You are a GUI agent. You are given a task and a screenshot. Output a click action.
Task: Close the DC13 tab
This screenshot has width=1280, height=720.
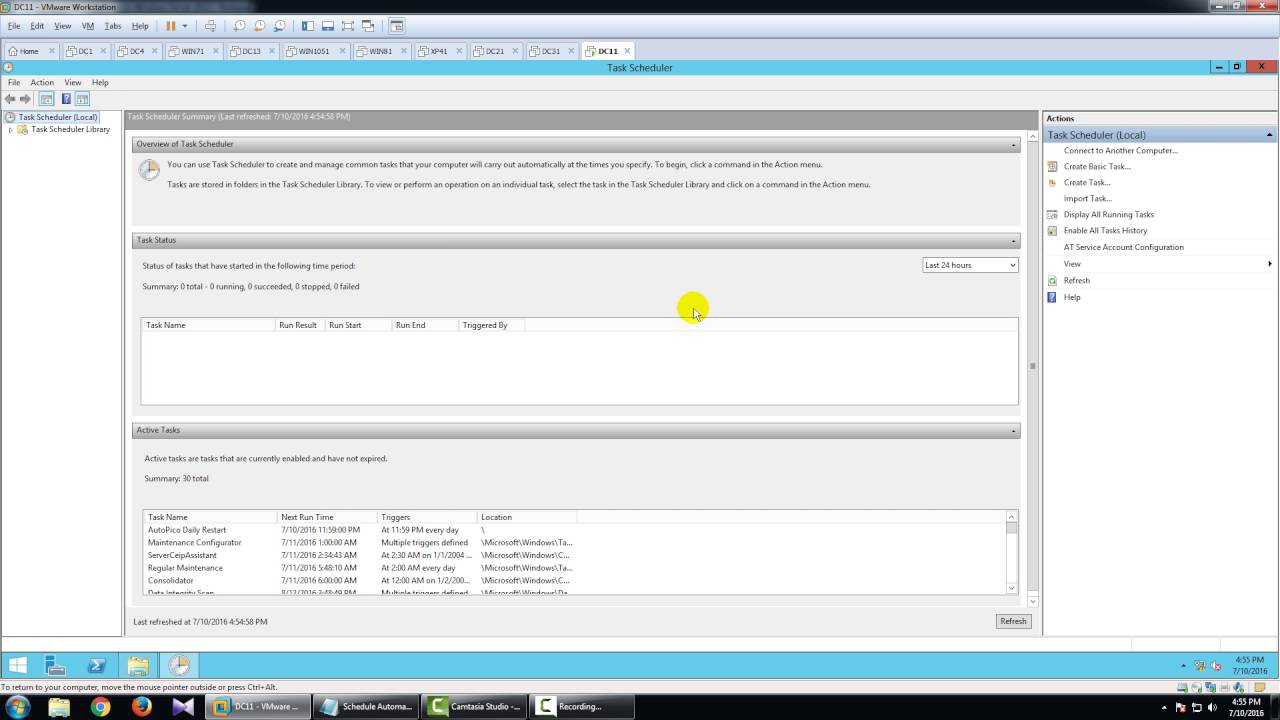(x=272, y=51)
